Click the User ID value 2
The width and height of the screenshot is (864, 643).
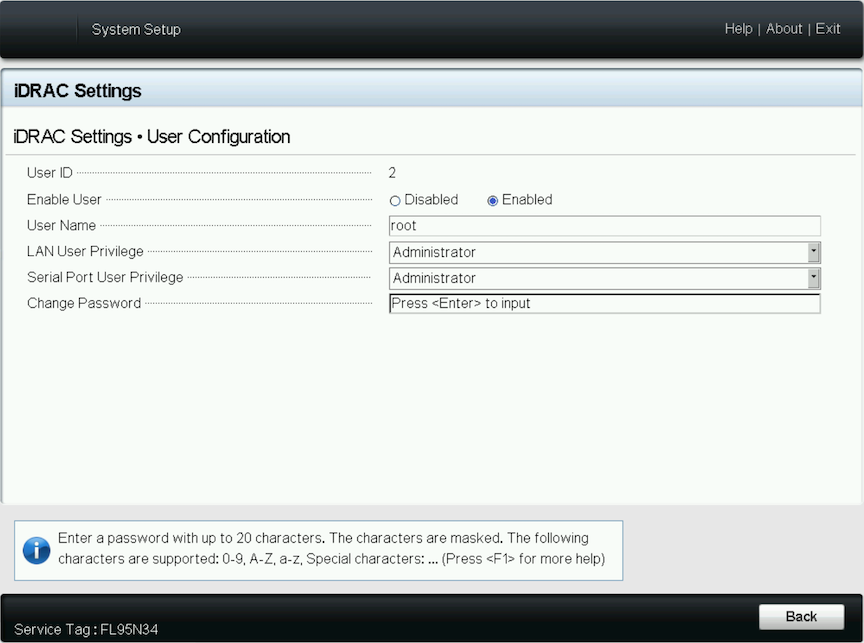pos(392,173)
